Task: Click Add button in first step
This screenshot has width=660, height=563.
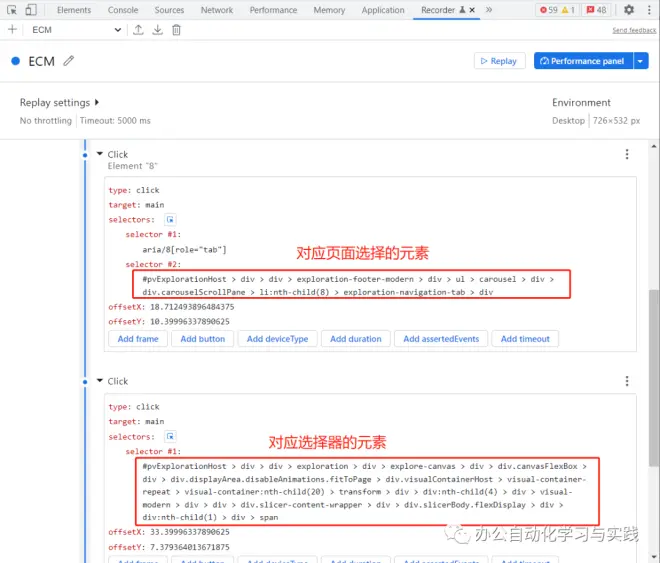Action: click(202, 339)
